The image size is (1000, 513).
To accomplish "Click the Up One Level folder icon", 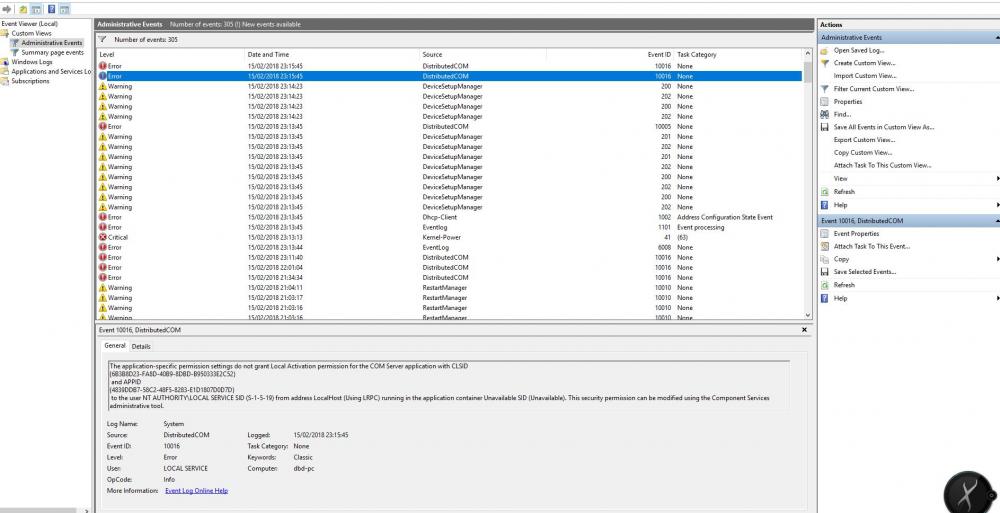I will click(24, 10).
